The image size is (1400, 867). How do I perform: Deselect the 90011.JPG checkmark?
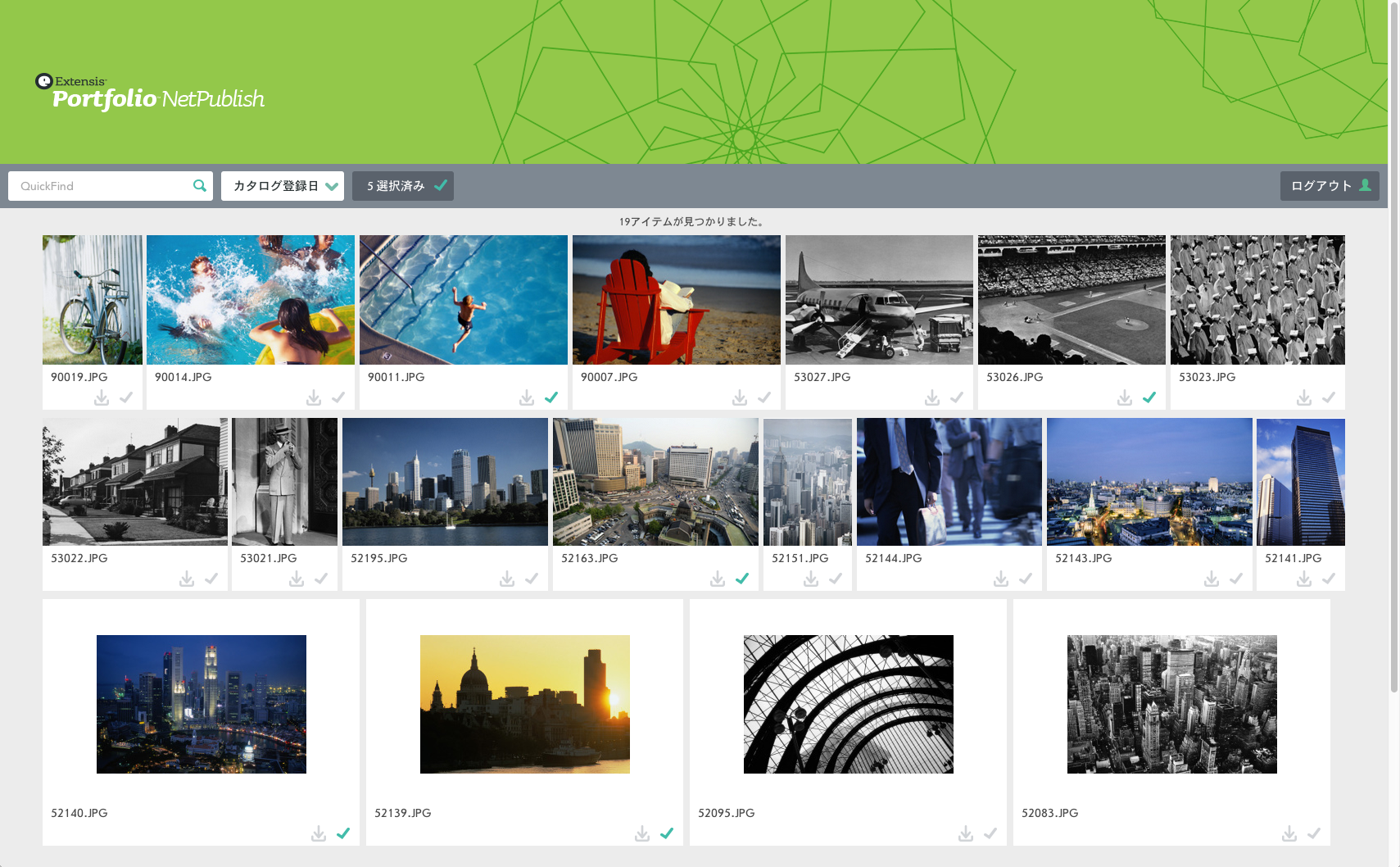(x=551, y=397)
